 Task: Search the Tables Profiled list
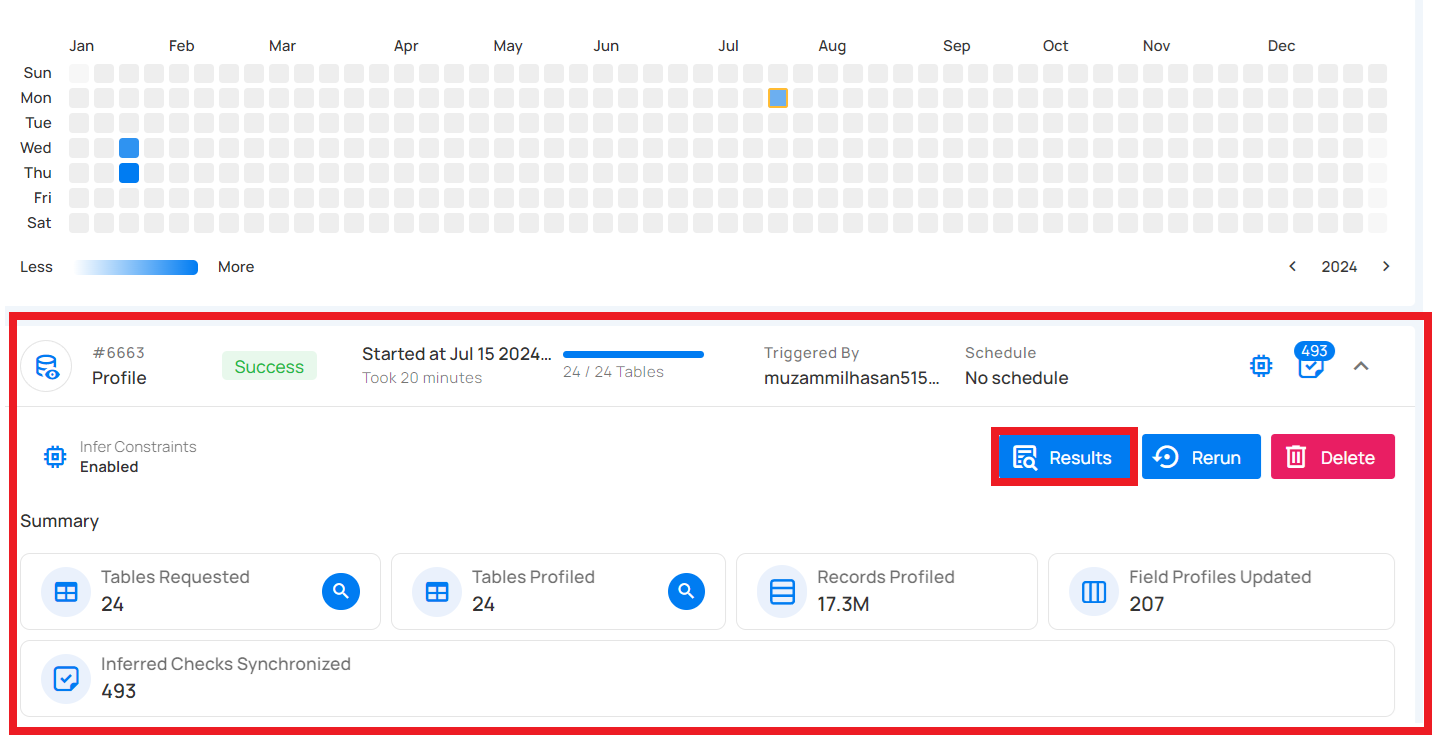pyautogui.click(x=686, y=591)
